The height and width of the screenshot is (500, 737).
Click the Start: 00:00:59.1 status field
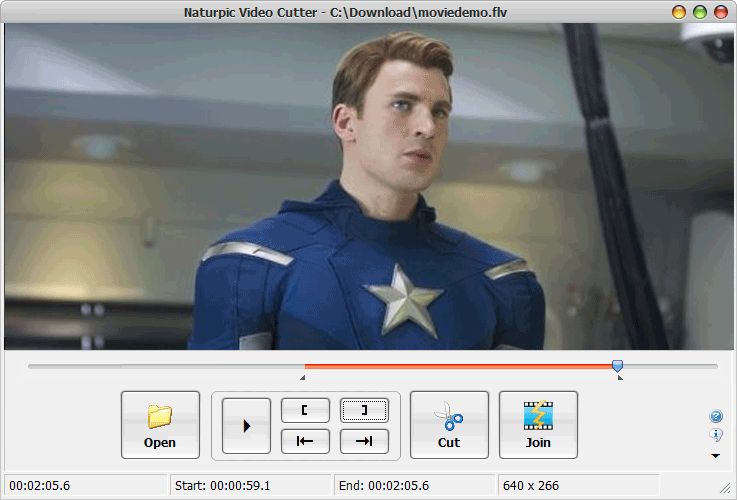pos(249,485)
